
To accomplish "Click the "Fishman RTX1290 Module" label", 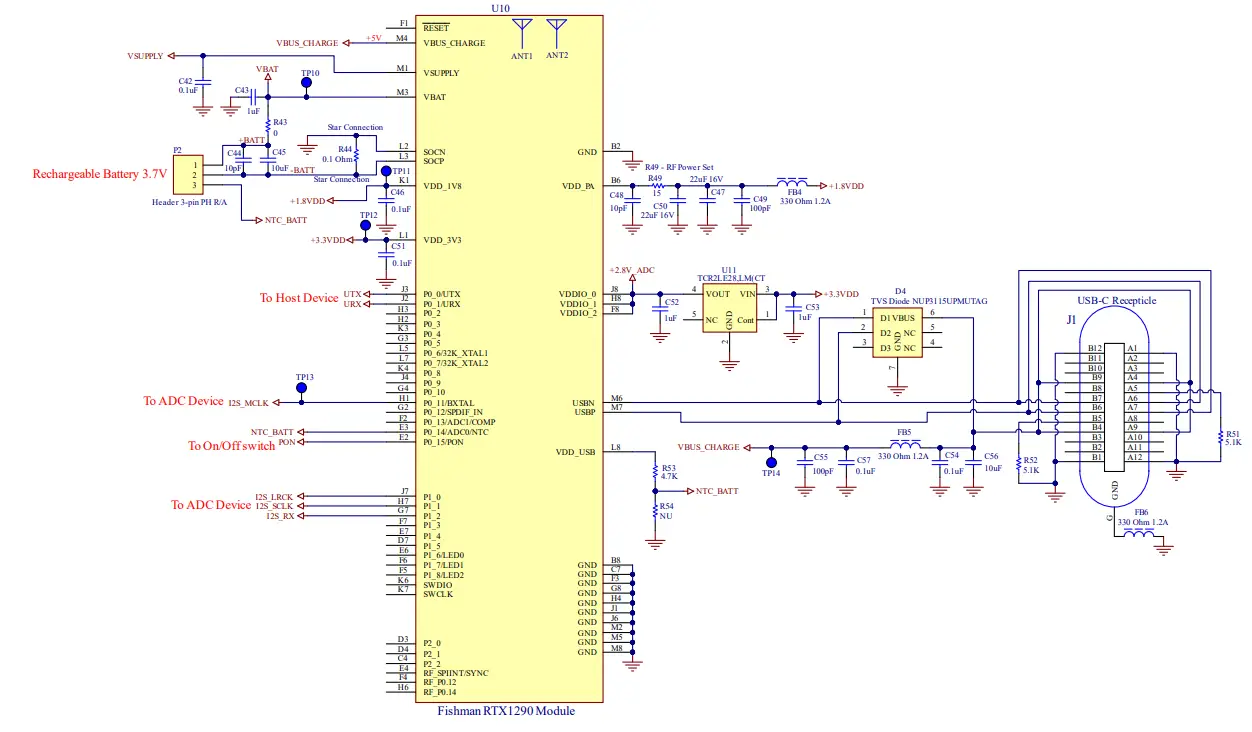I will pyautogui.click(x=507, y=711).
